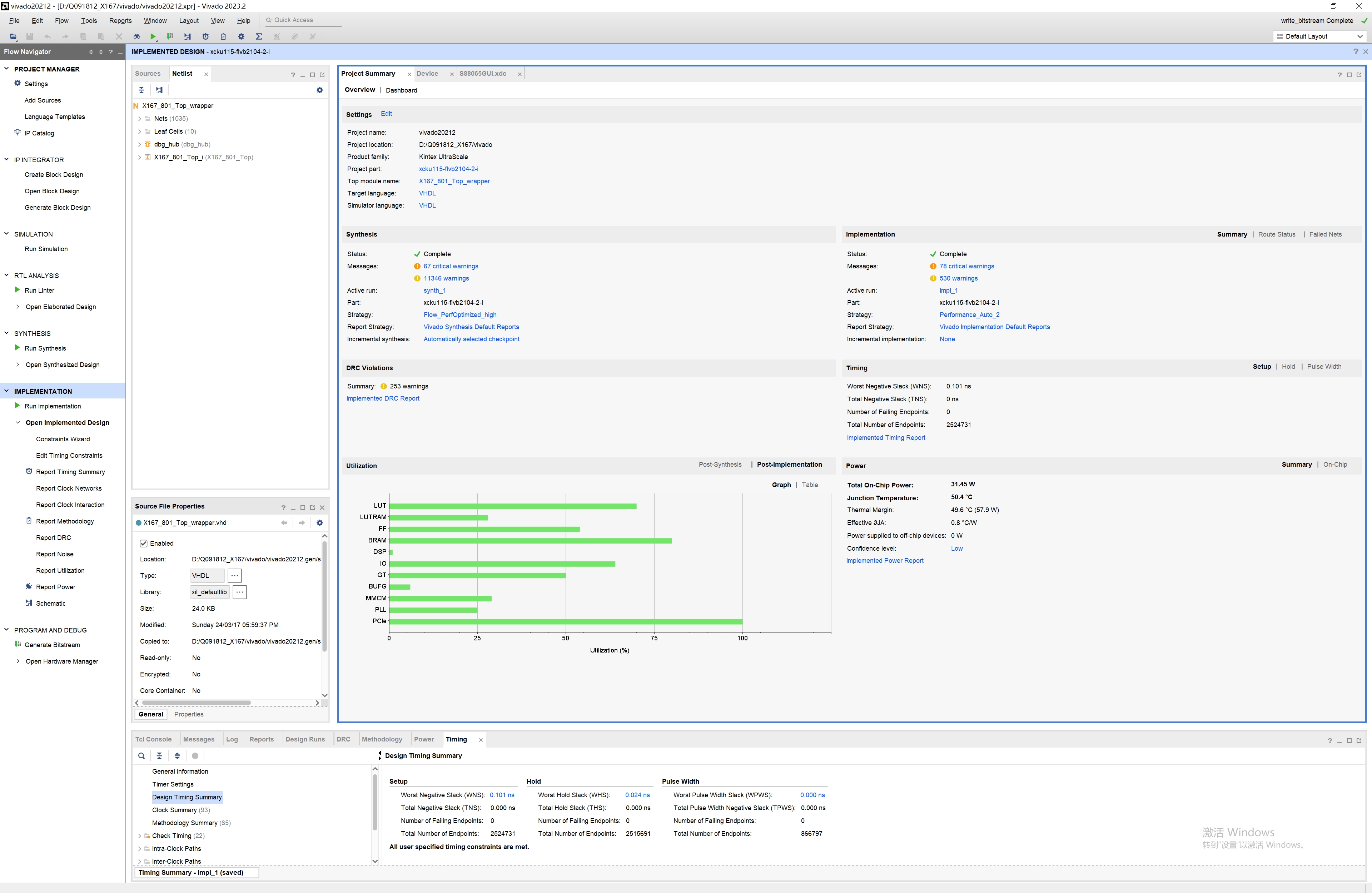1372x893 pixels.
Task: Click the Report Timing Summary clock toolbar icon
Action: coord(205,36)
